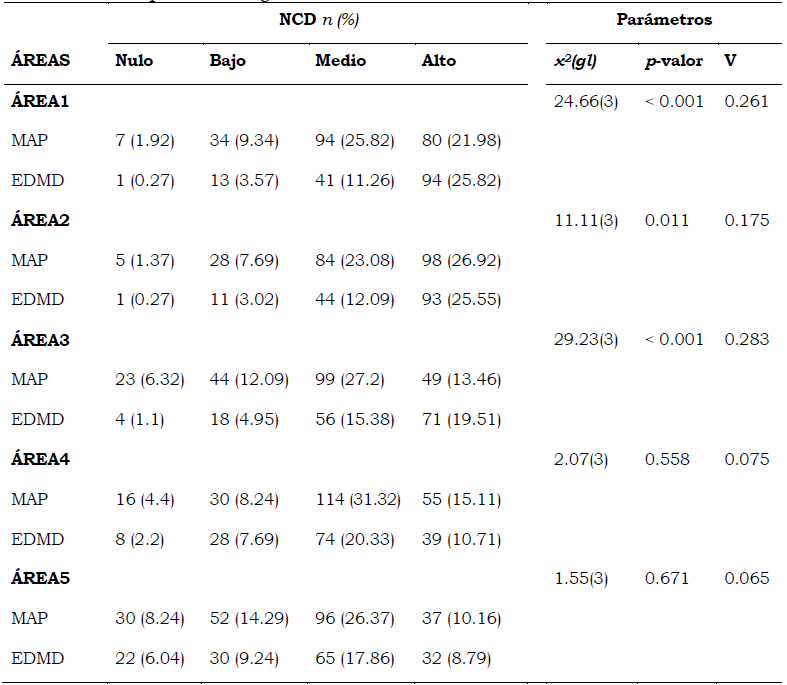
Task: Click the 0.671 p-value cell
Action: (667, 579)
